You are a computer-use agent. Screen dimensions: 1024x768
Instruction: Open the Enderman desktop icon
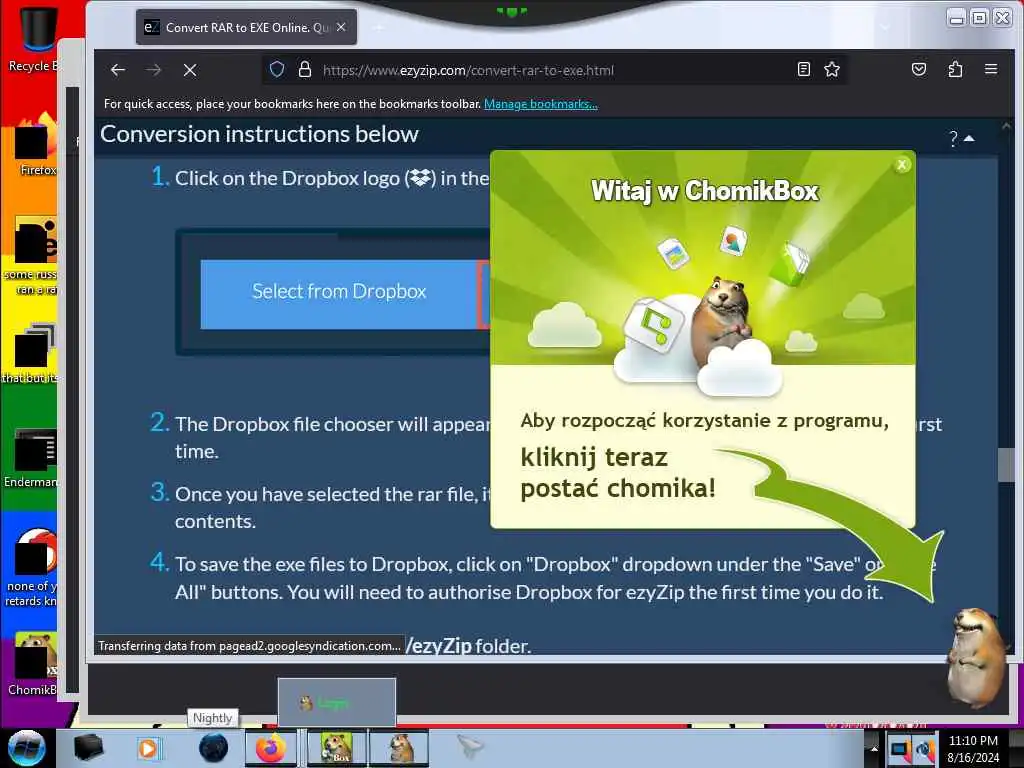(x=33, y=457)
